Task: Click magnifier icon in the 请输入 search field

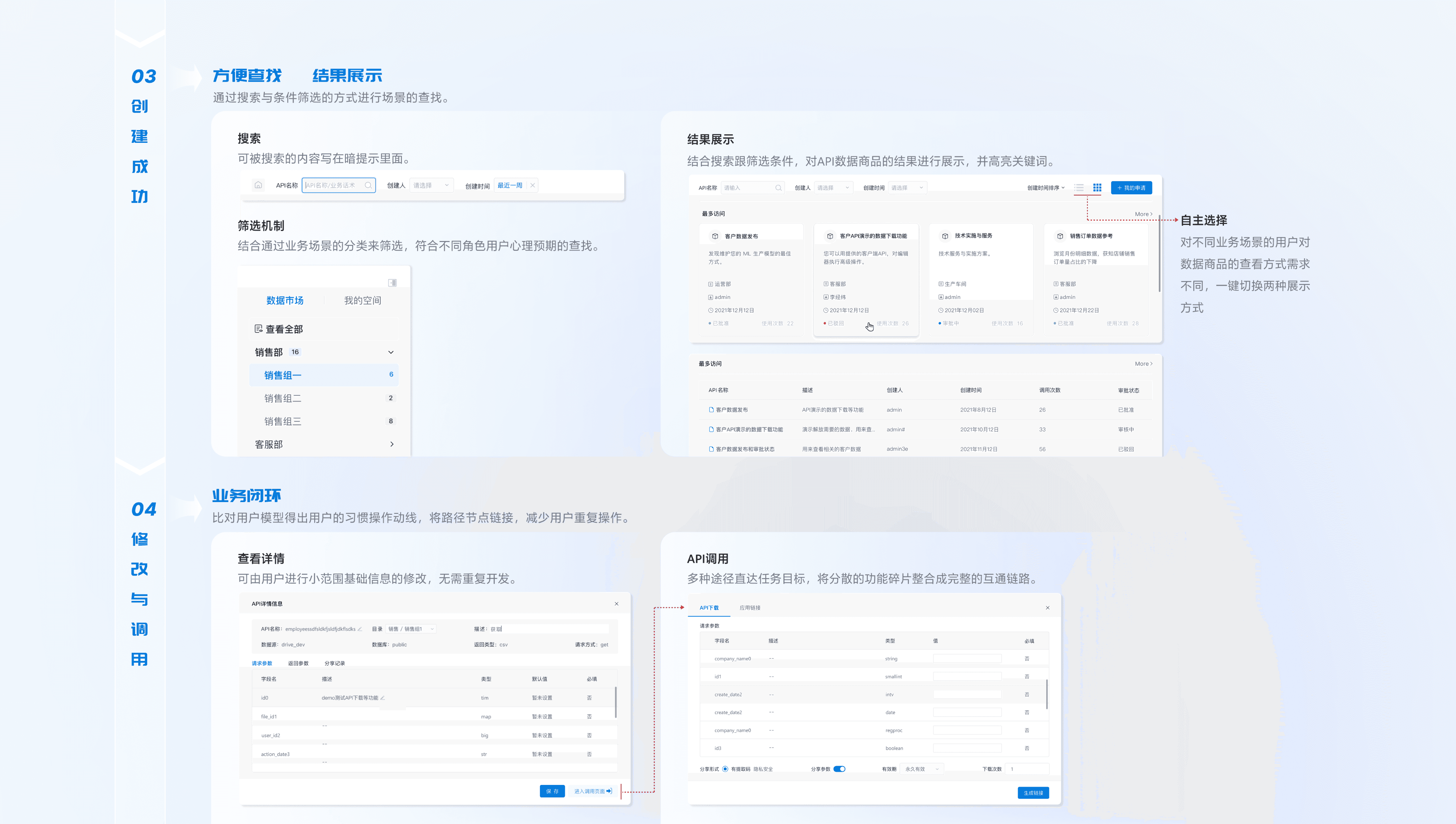Action: 778,188
